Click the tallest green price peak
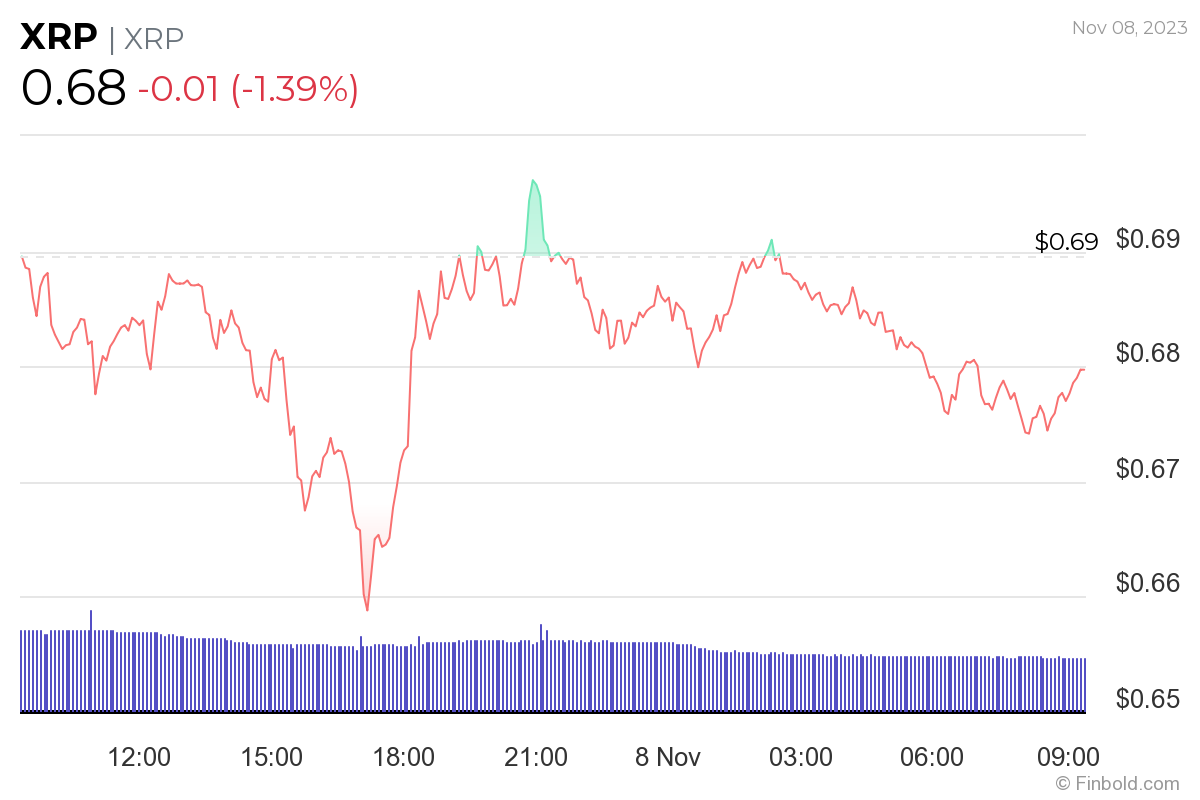The width and height of the screenshot is (1200, 800). (x=533, y=182)
